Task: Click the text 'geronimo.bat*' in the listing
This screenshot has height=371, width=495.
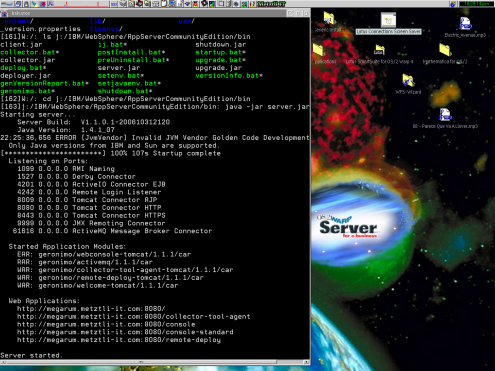Action: point(27,91)
